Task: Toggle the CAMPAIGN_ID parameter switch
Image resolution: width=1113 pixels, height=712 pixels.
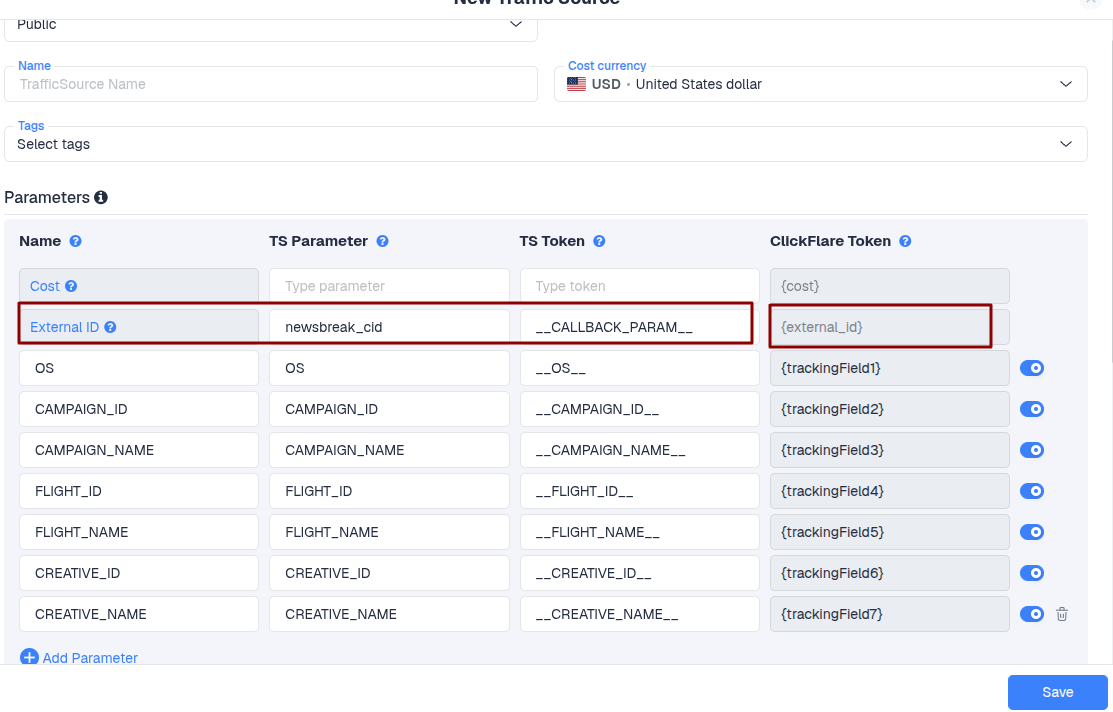Action: [x=1031, y=409]
